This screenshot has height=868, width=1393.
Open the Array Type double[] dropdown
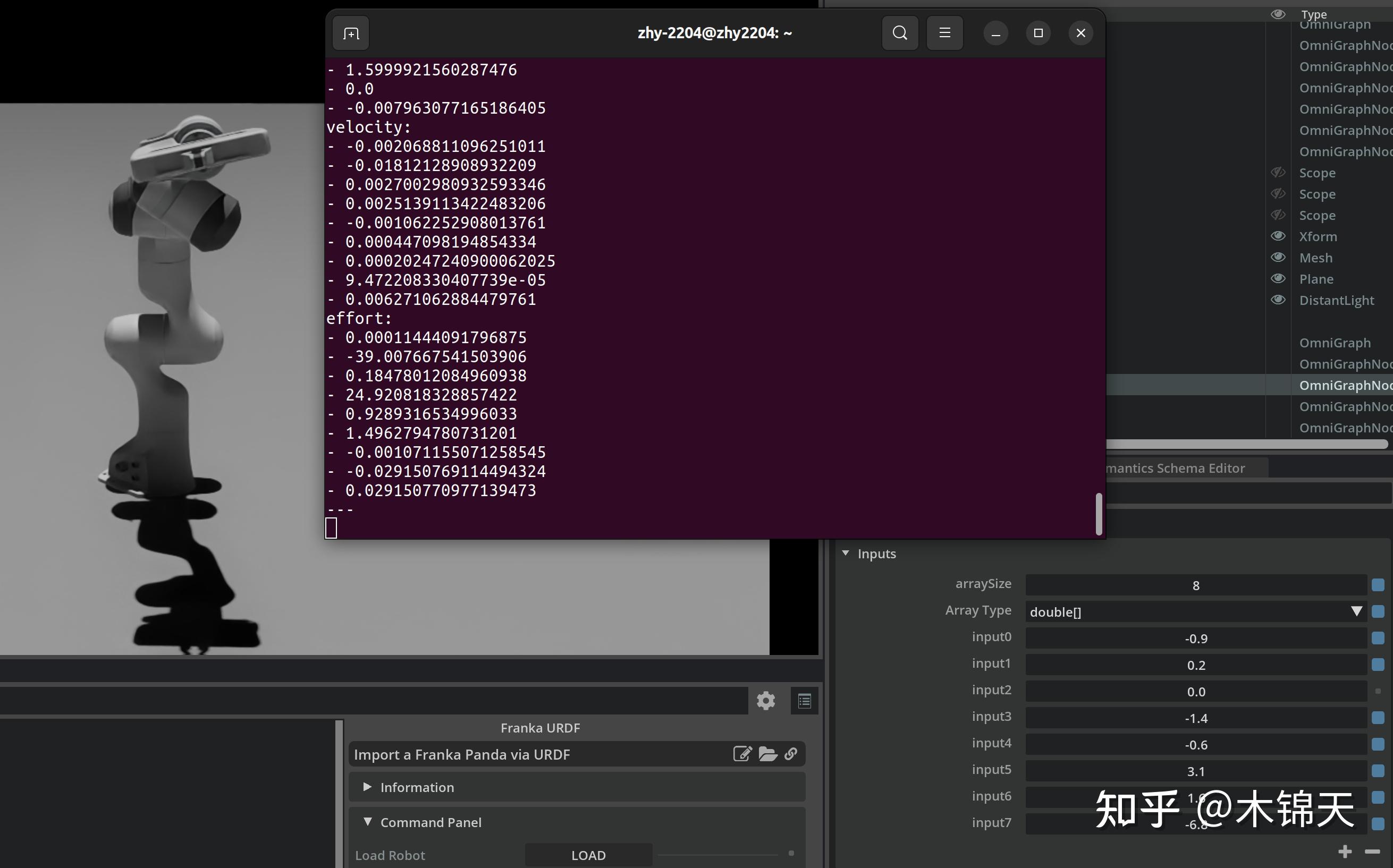1356,611
